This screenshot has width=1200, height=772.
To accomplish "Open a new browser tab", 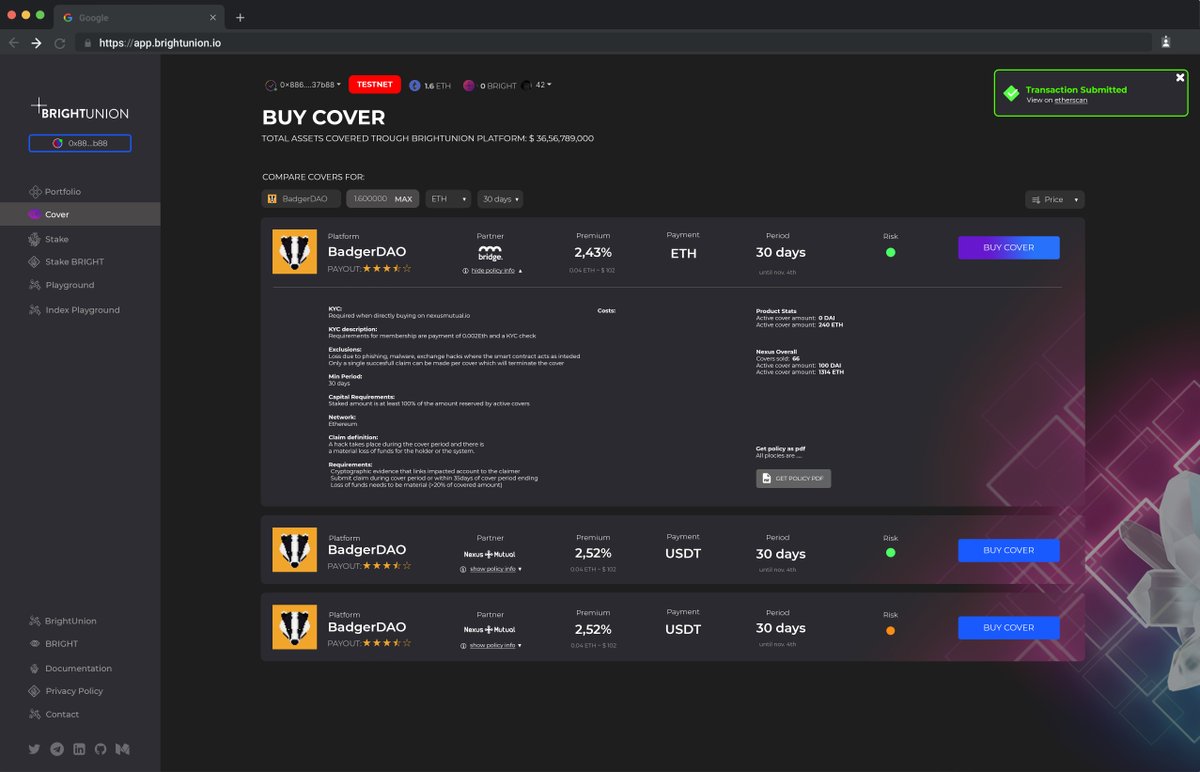I will tap(240, 17).
